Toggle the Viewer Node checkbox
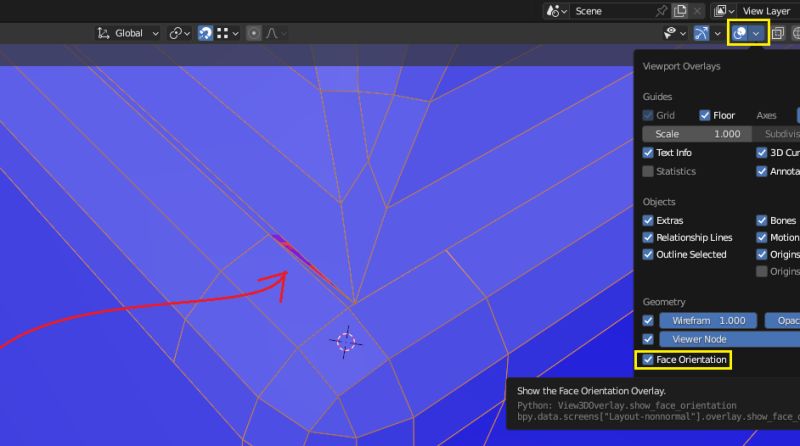The width and height of the screenshot is (800, 446). click(x=648, y=339)
